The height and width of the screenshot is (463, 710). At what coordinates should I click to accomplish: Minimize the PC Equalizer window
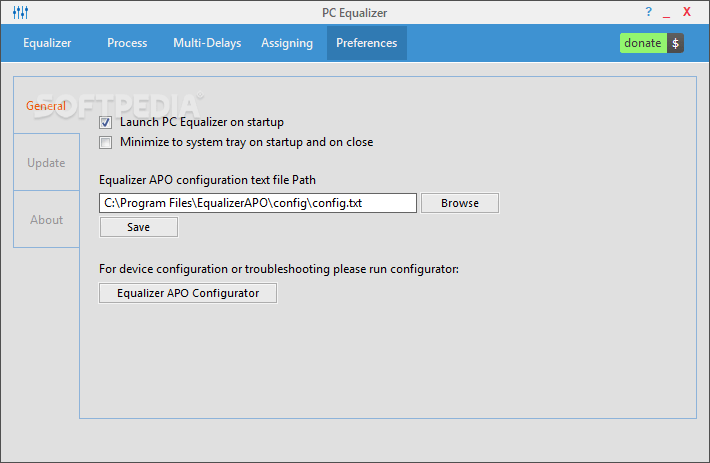click(x=666, y=14)
